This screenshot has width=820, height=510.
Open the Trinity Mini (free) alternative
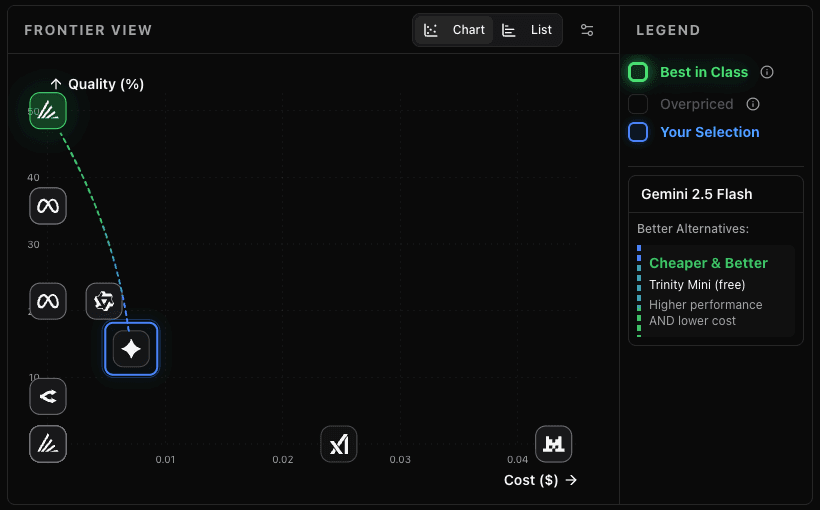tap(697, 285)
